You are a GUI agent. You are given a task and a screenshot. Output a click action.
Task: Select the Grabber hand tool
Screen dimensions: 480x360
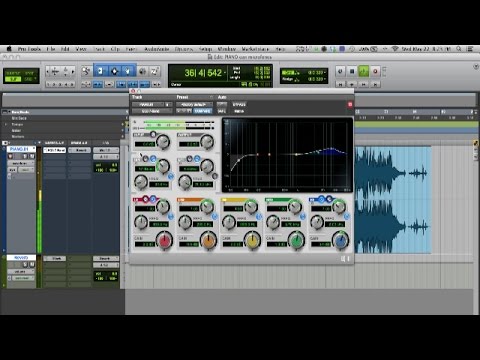pyautogui.click(x=128, y=71)
